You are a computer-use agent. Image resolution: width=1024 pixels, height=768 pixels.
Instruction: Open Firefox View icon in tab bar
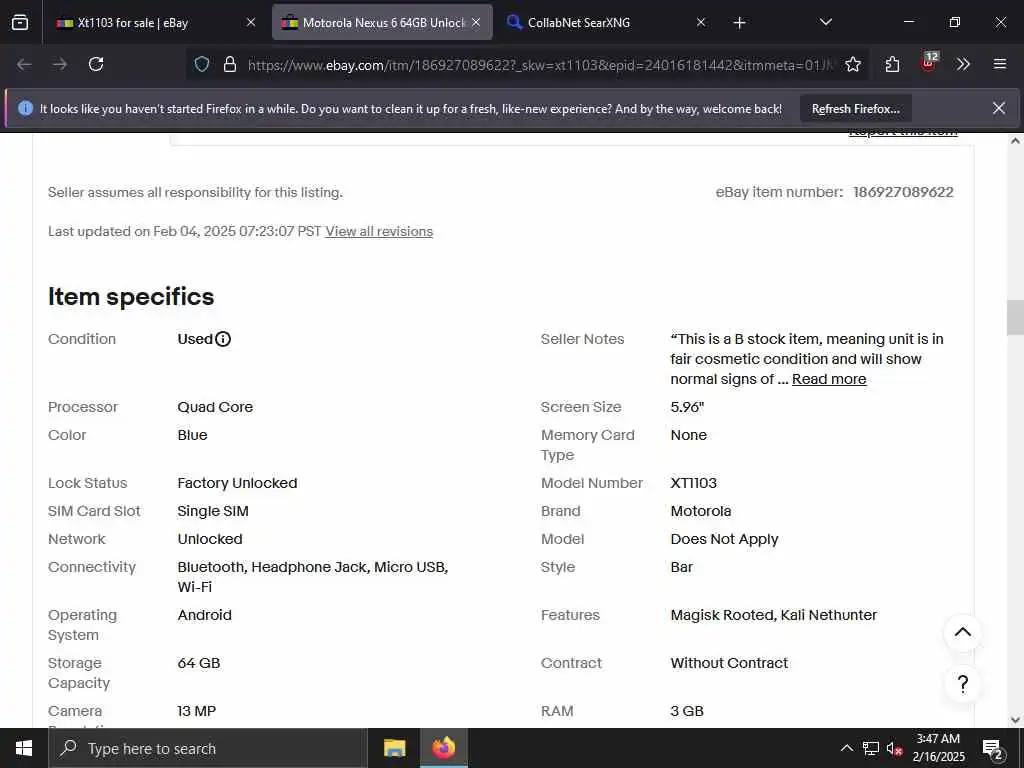tap(20, 22)
